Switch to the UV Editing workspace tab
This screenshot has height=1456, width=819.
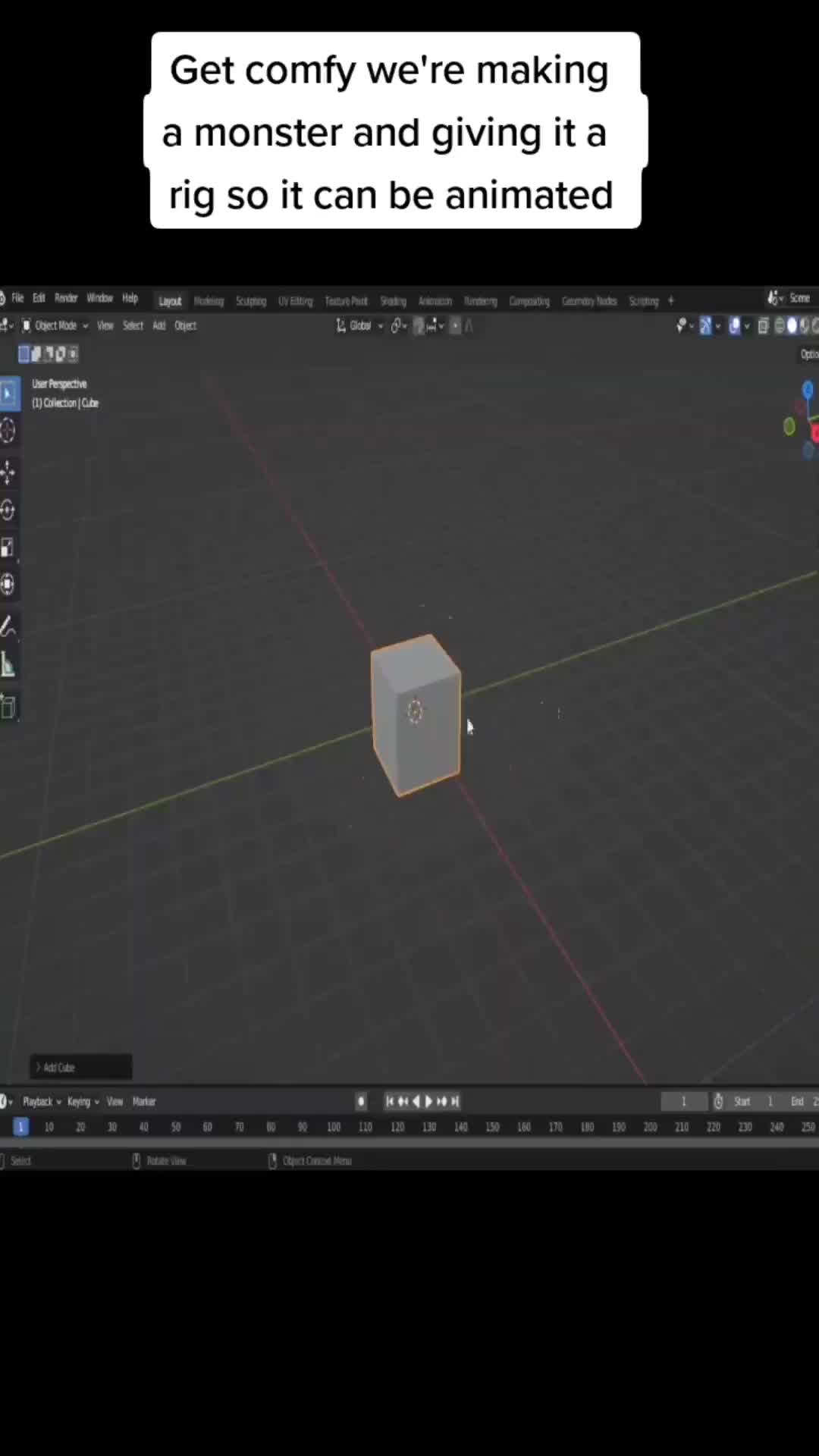click(295, 301)
